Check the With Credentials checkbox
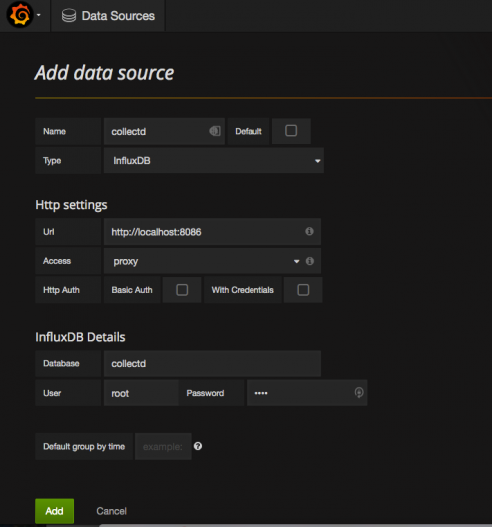492x527 pixels. [303, 290]
